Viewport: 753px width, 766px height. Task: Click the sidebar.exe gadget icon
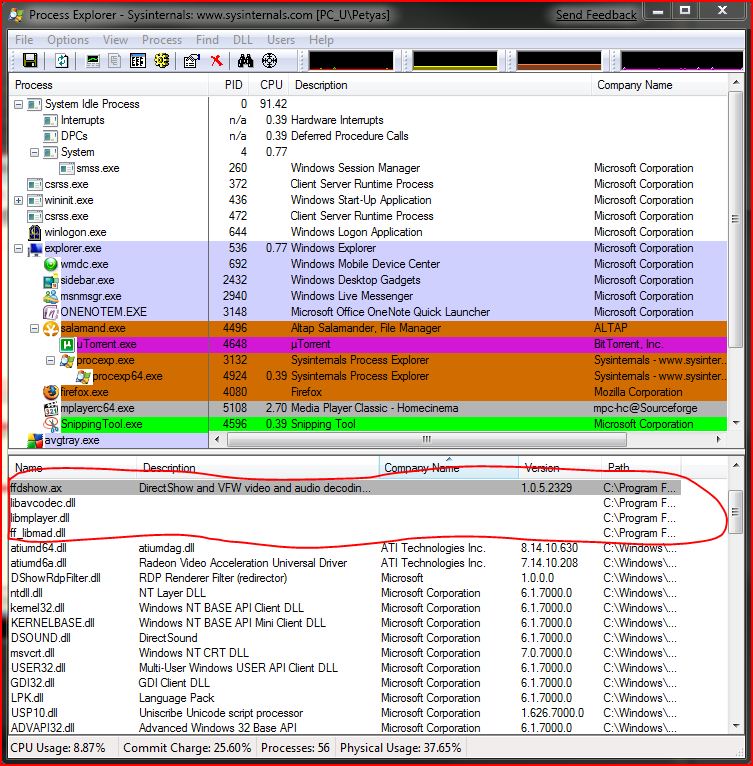click(51, 280)
